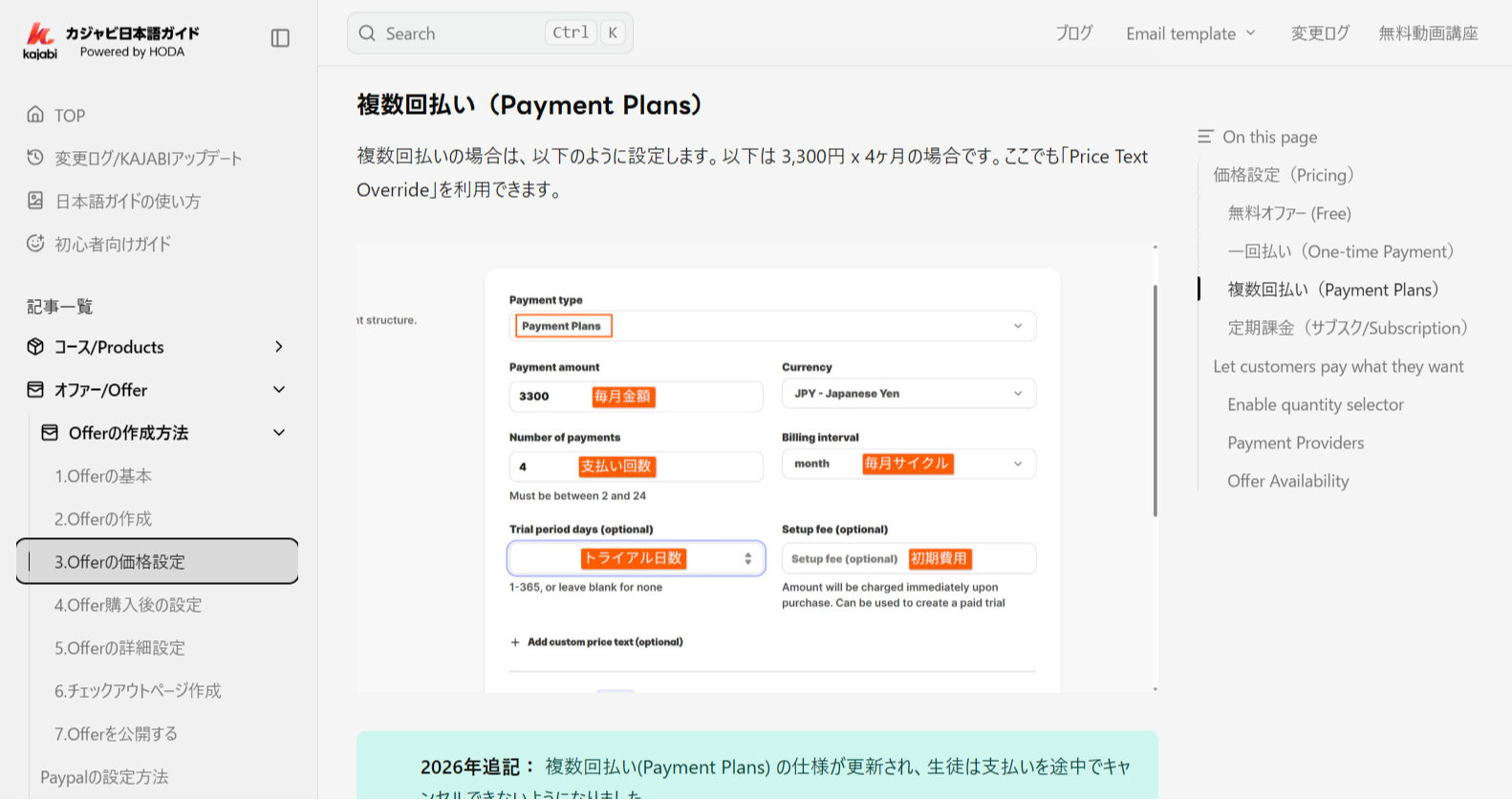Click the Search input box

[490, 33]
